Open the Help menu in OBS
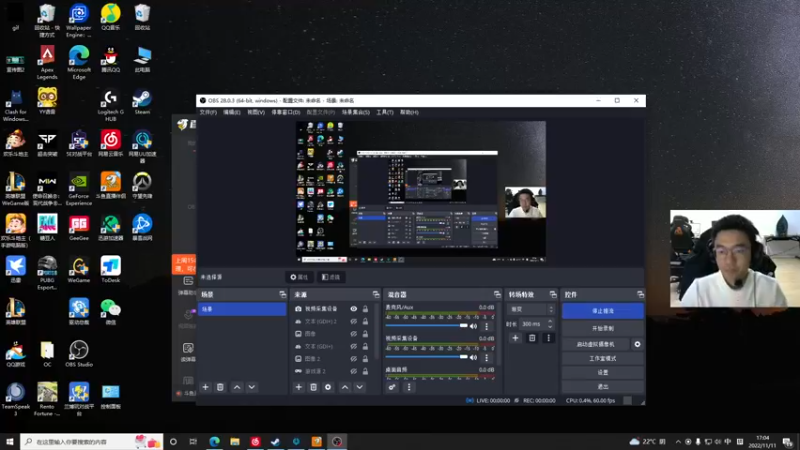This screenshot has height=450, width=800. 409,112
